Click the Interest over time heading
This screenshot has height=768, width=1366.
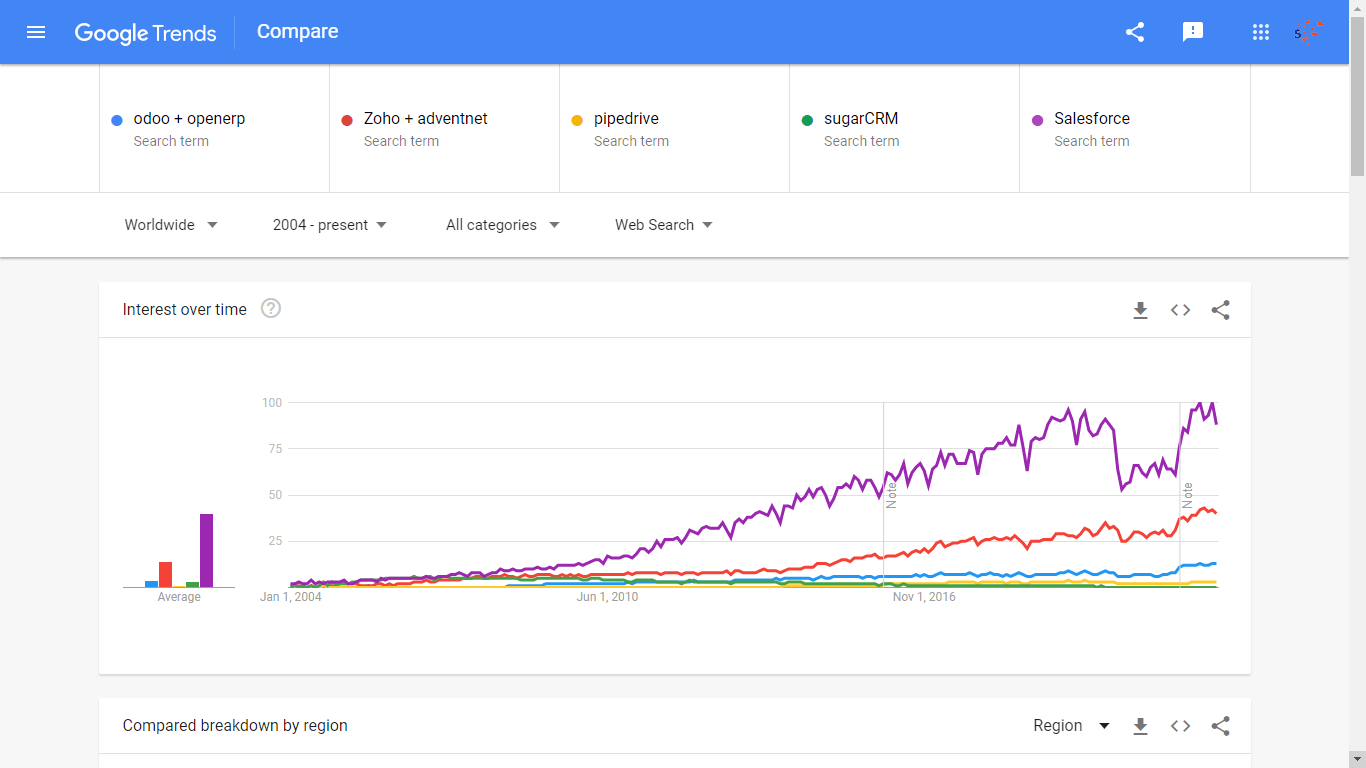[x=185, y=310]
